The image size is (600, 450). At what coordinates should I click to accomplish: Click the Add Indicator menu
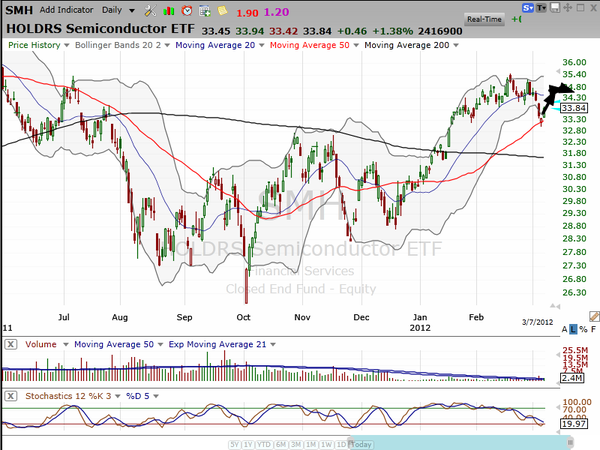click(67, 10)
